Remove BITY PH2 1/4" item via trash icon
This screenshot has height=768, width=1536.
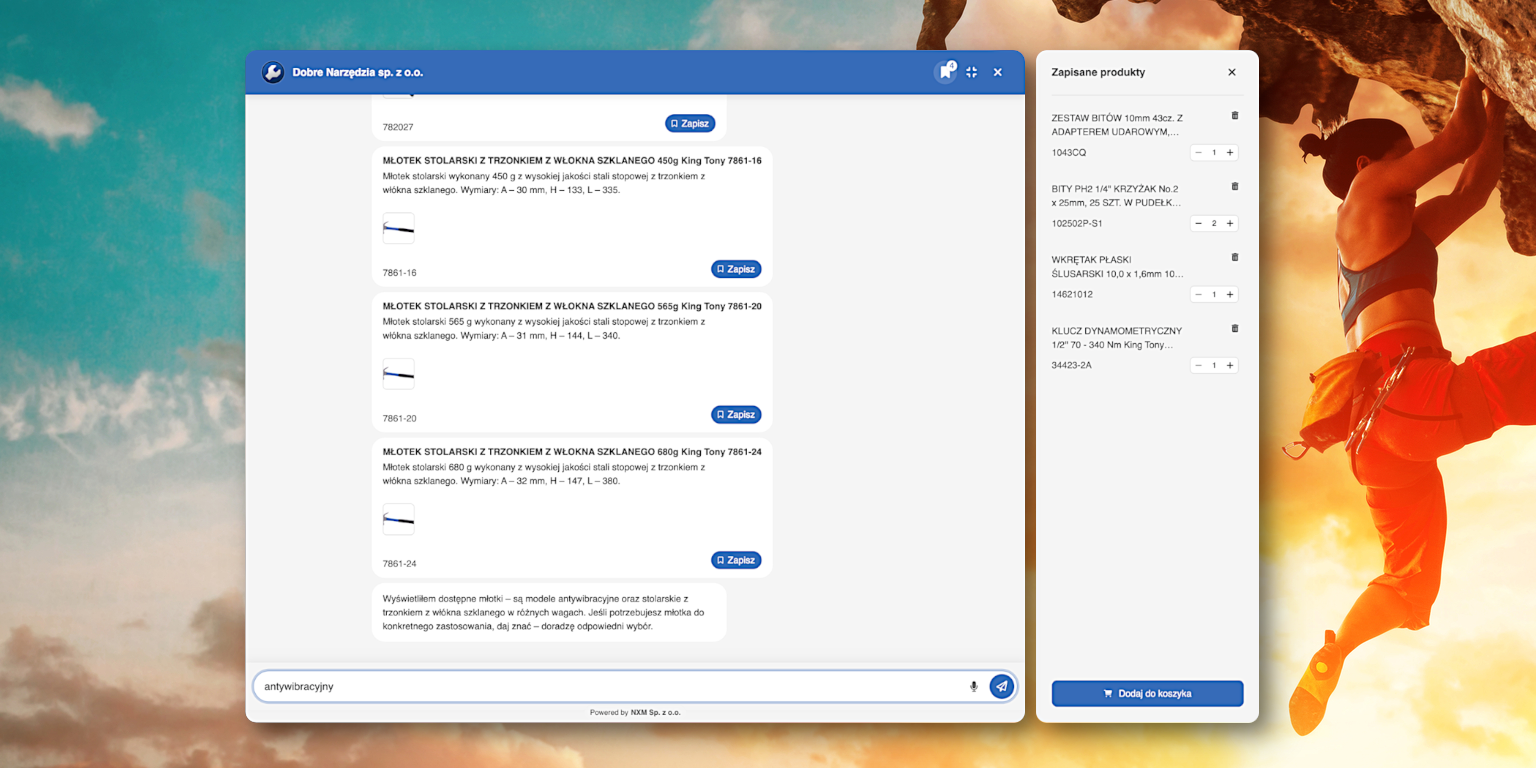tap(1234, 187)
